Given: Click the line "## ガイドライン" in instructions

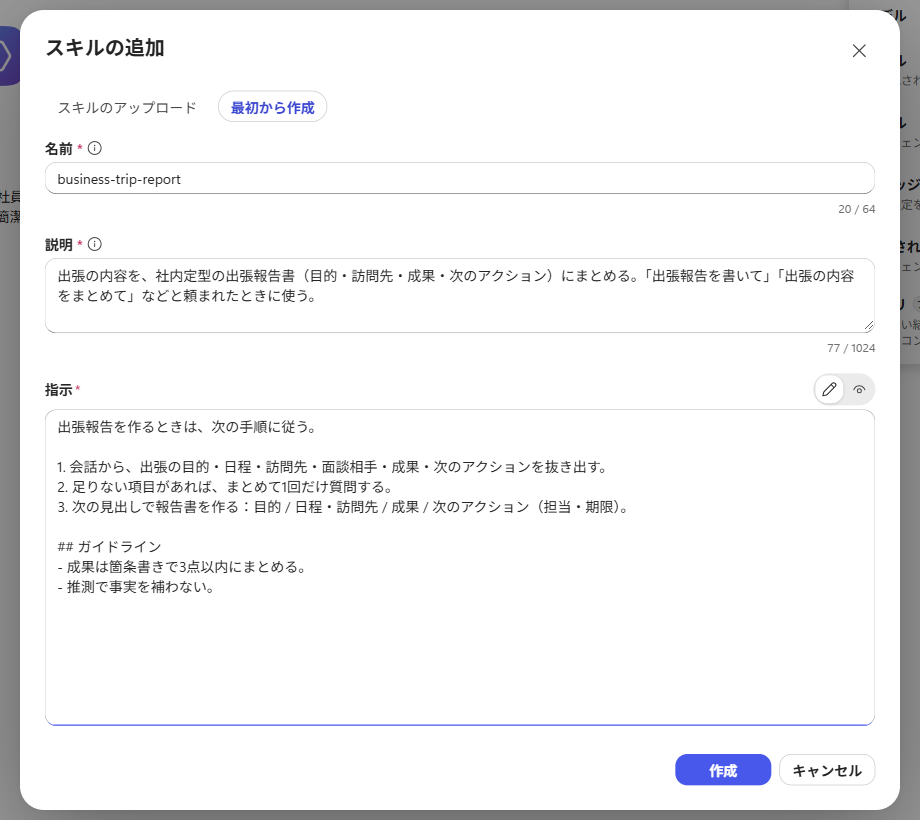Looking at the screenshot, I should [109, 547].
